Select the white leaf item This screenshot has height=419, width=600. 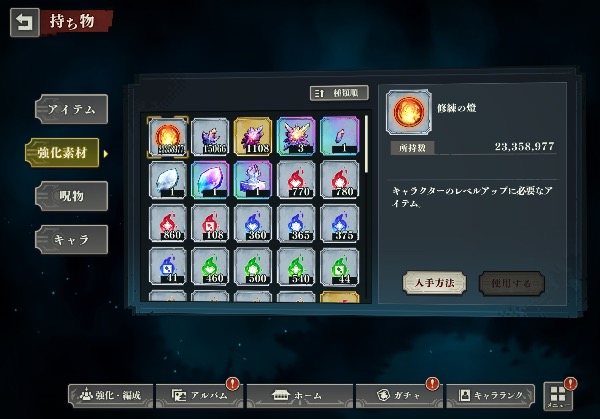pos(168,180)
